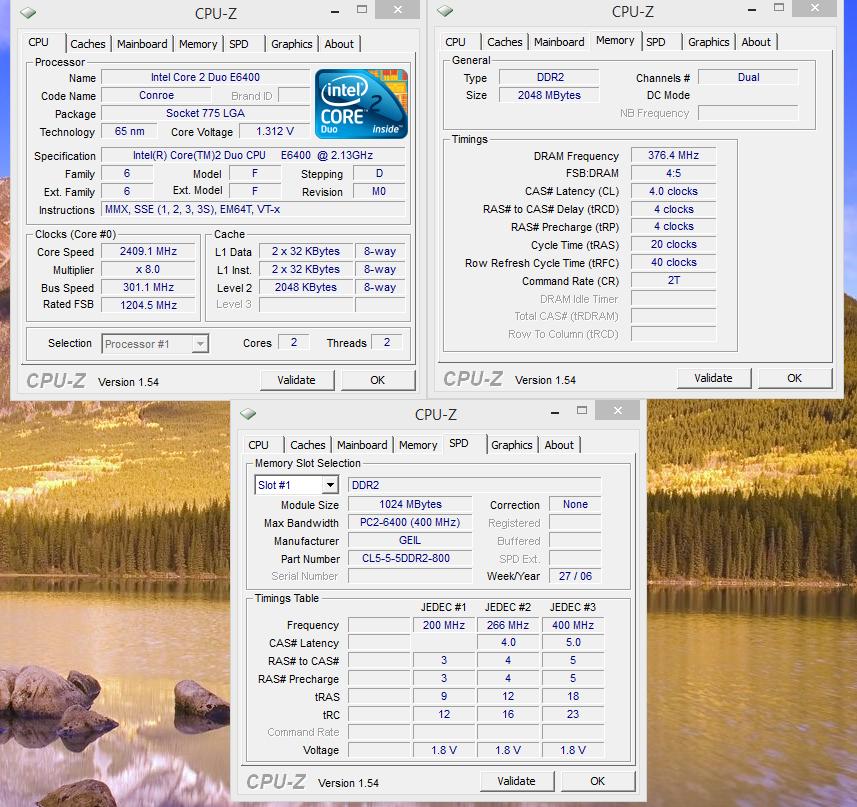The image size is (857, 807).
Task: Click the 'None' correction value
Action: 575,504
